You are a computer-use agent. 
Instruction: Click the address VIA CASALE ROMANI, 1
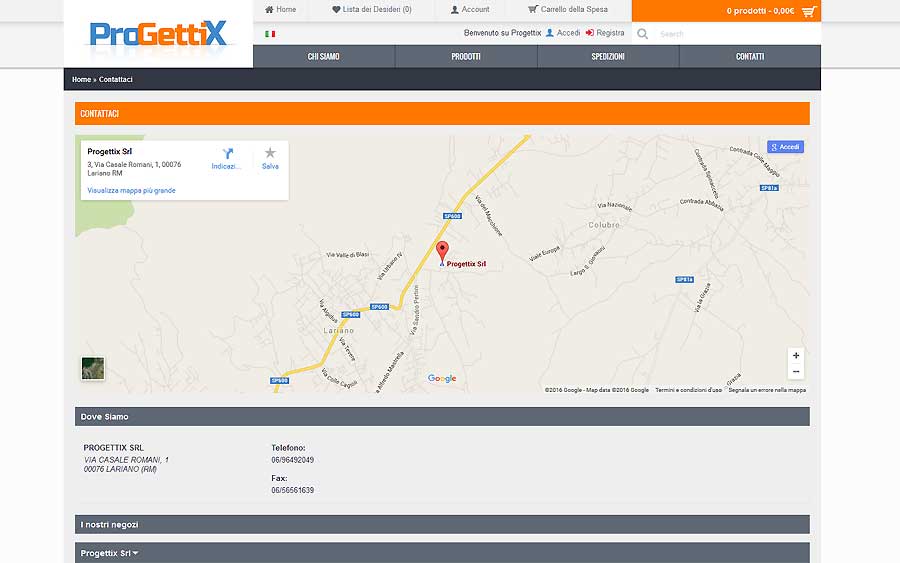(126, 460)
